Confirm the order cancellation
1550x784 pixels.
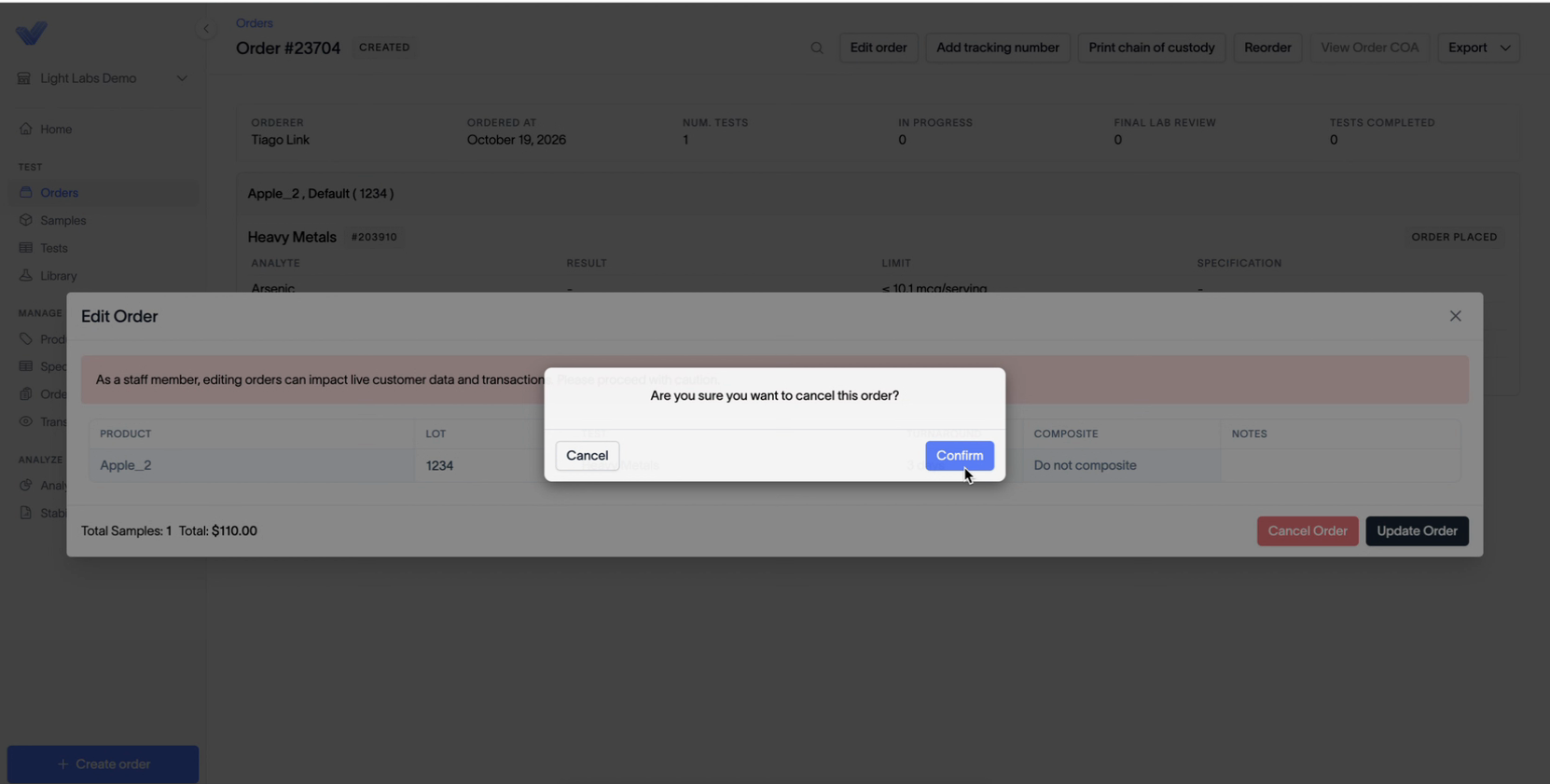(x=959, y=456)
